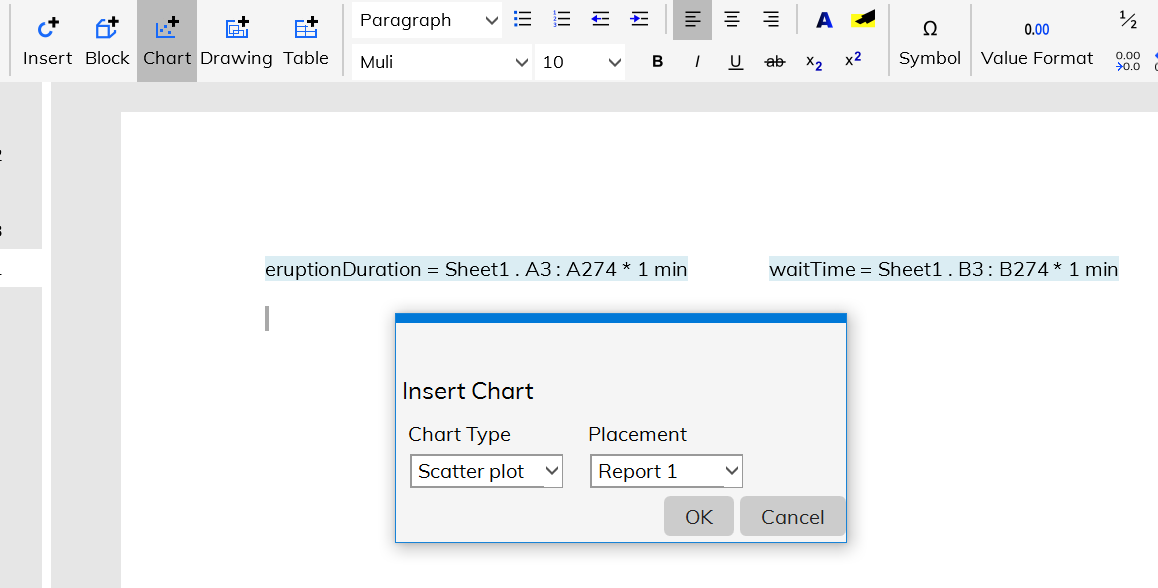Pick the yellow highlight color
Image resolution: width=1158 pixels, height=588 pixels.
(863, 19)
